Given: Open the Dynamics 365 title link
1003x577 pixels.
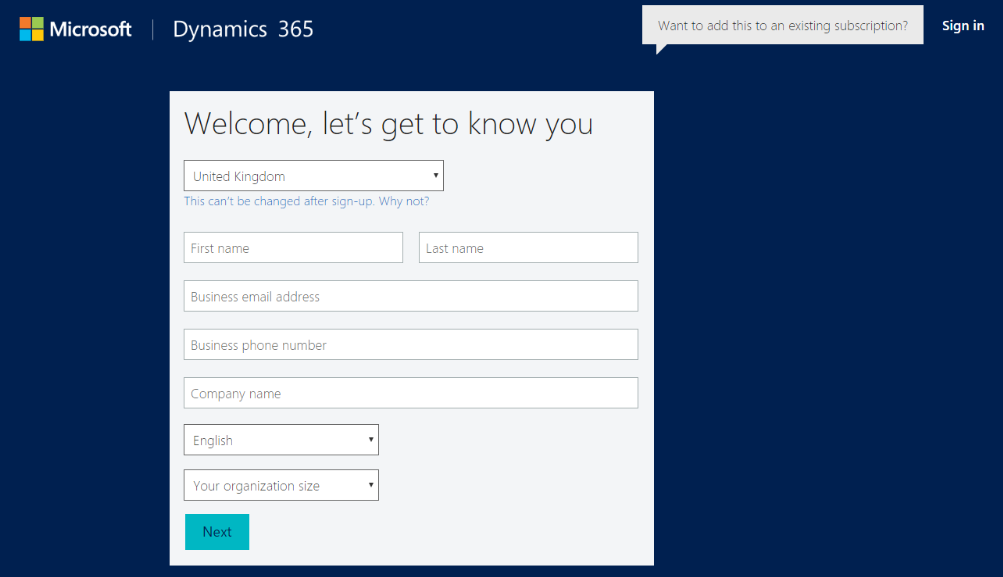Looking at the screenshot, I should tap(243, 29).
